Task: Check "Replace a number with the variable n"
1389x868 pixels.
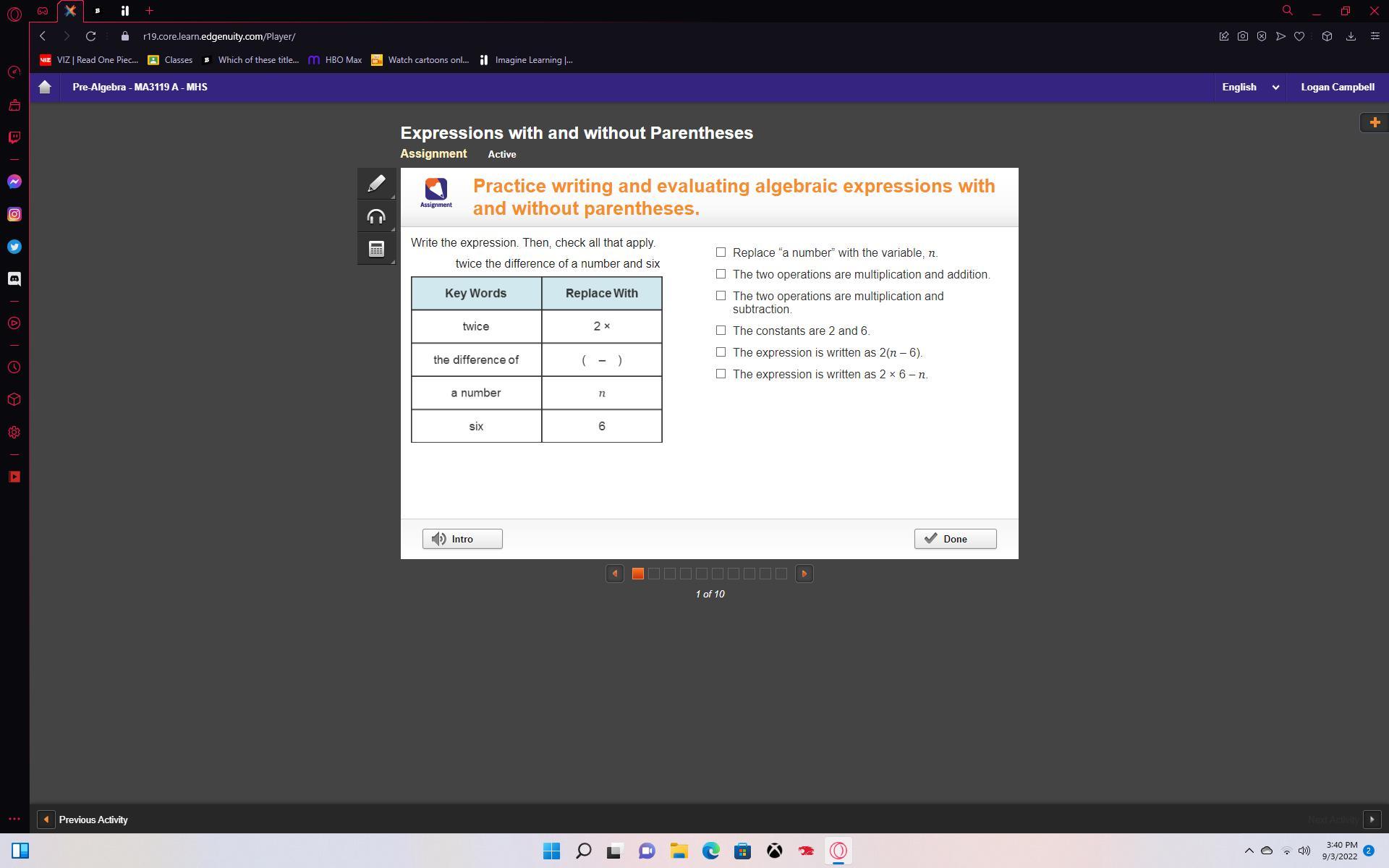Action: point(721,252)
